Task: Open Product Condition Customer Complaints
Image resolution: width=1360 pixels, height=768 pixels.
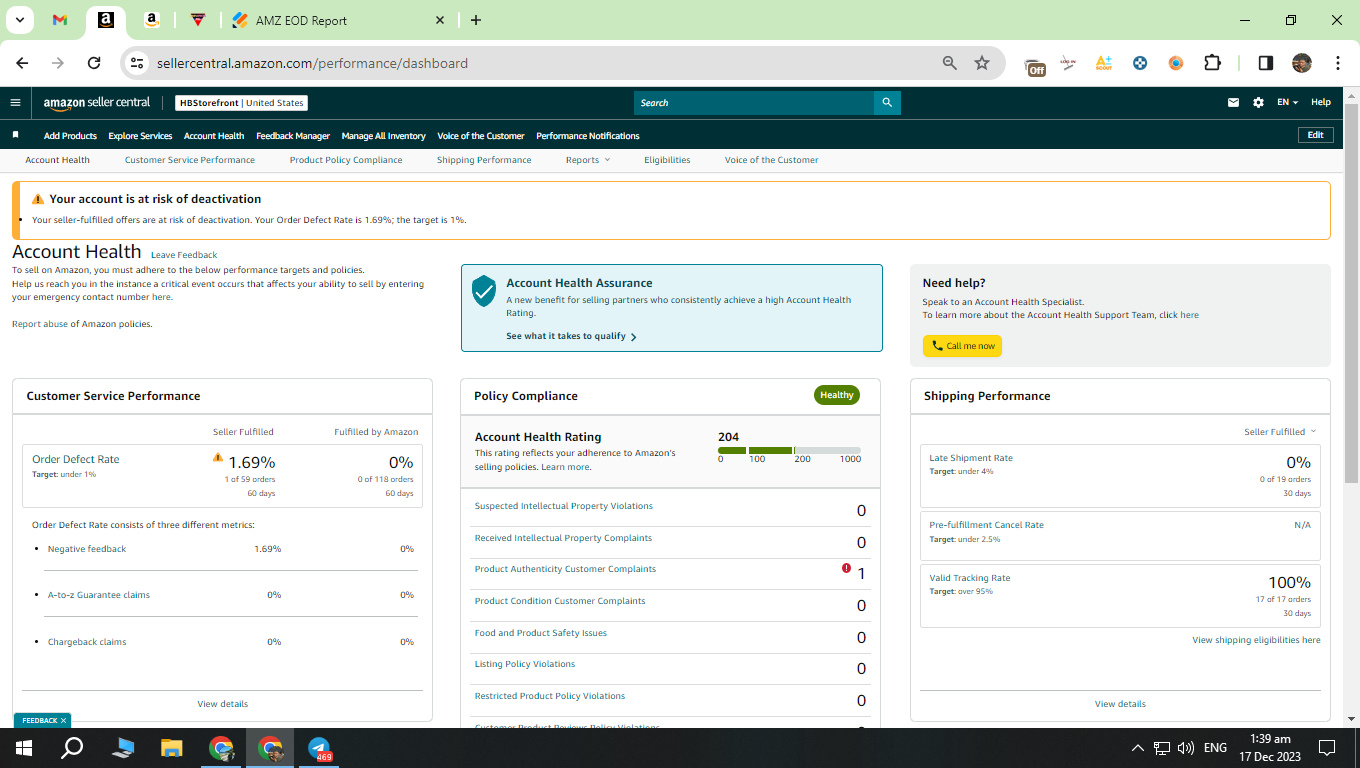Action: coord(560,601)
